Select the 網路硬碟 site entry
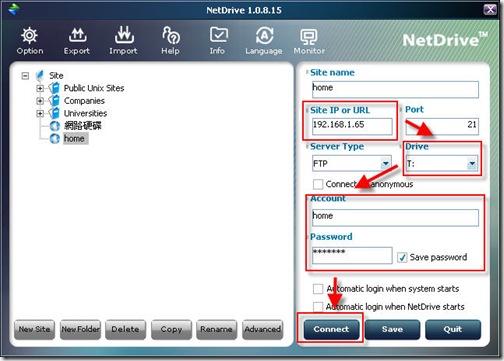504x361 pixels. 83,126
